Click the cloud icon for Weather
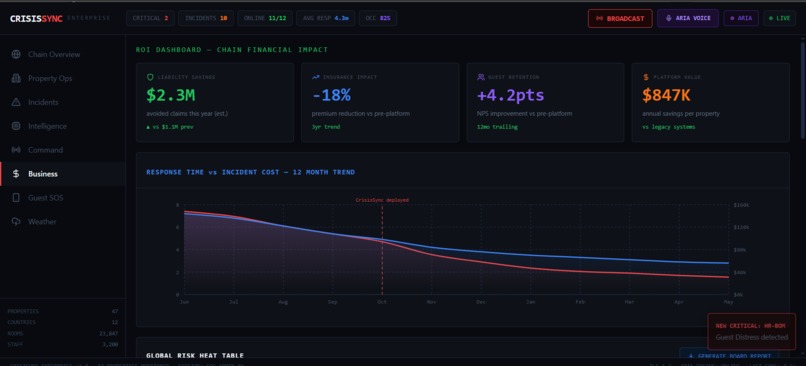 click(16, 222)
